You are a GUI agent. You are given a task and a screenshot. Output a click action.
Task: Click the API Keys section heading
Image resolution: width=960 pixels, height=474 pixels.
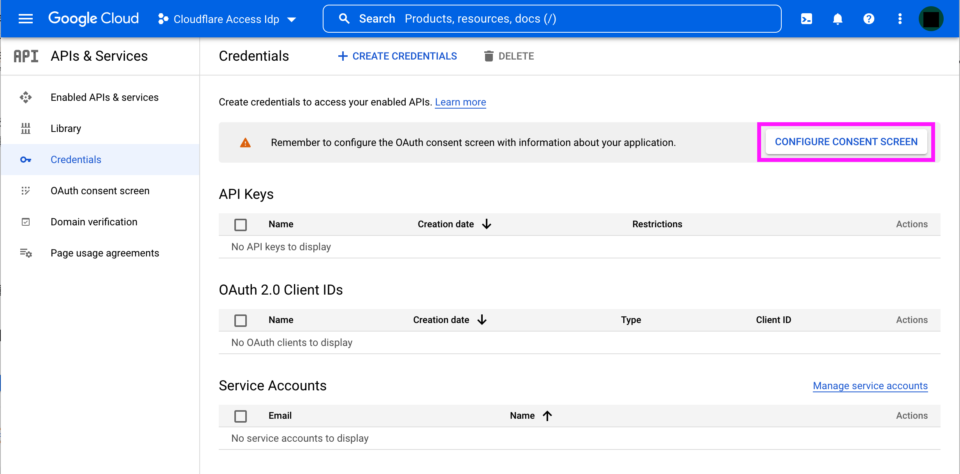[246, 195]
